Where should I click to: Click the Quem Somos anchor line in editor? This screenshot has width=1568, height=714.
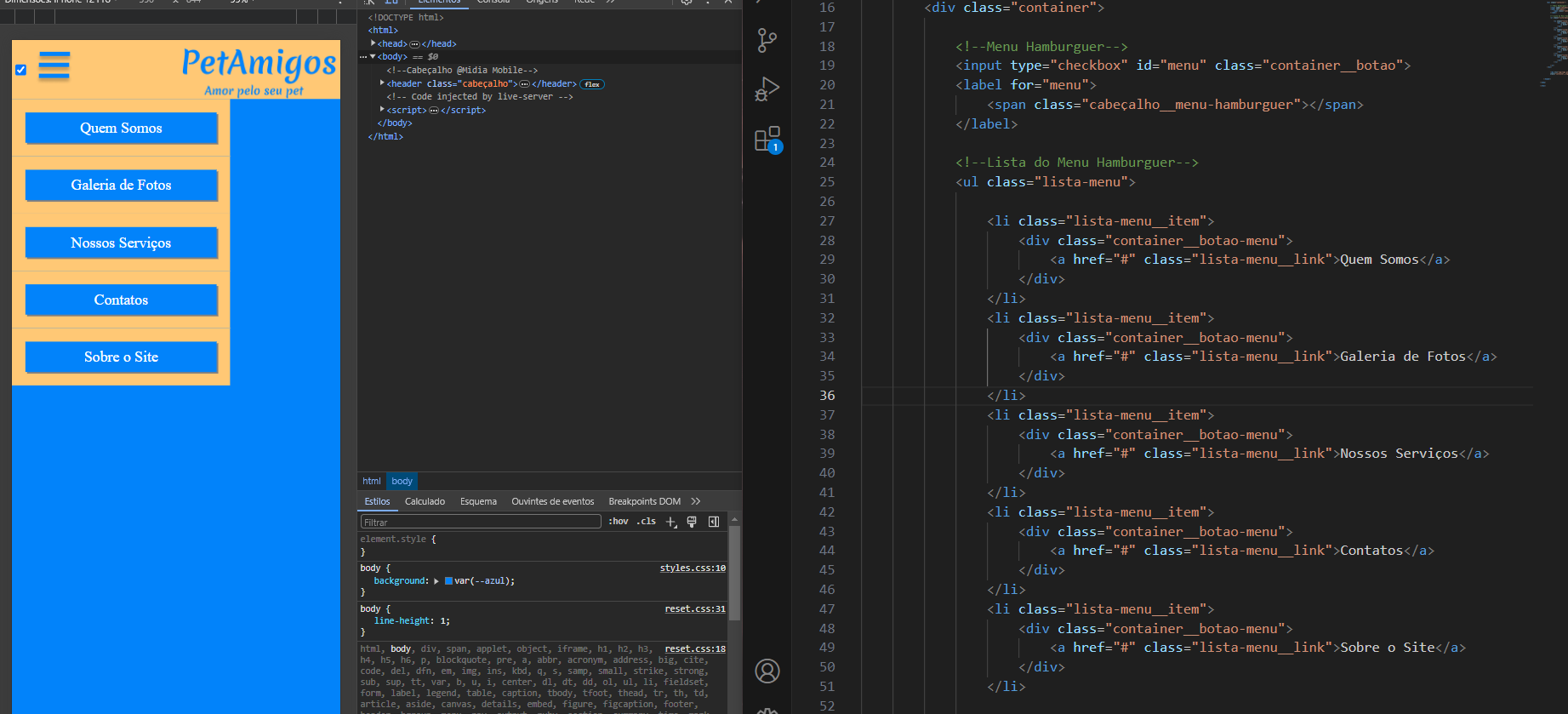click(x=1250, y=260)
